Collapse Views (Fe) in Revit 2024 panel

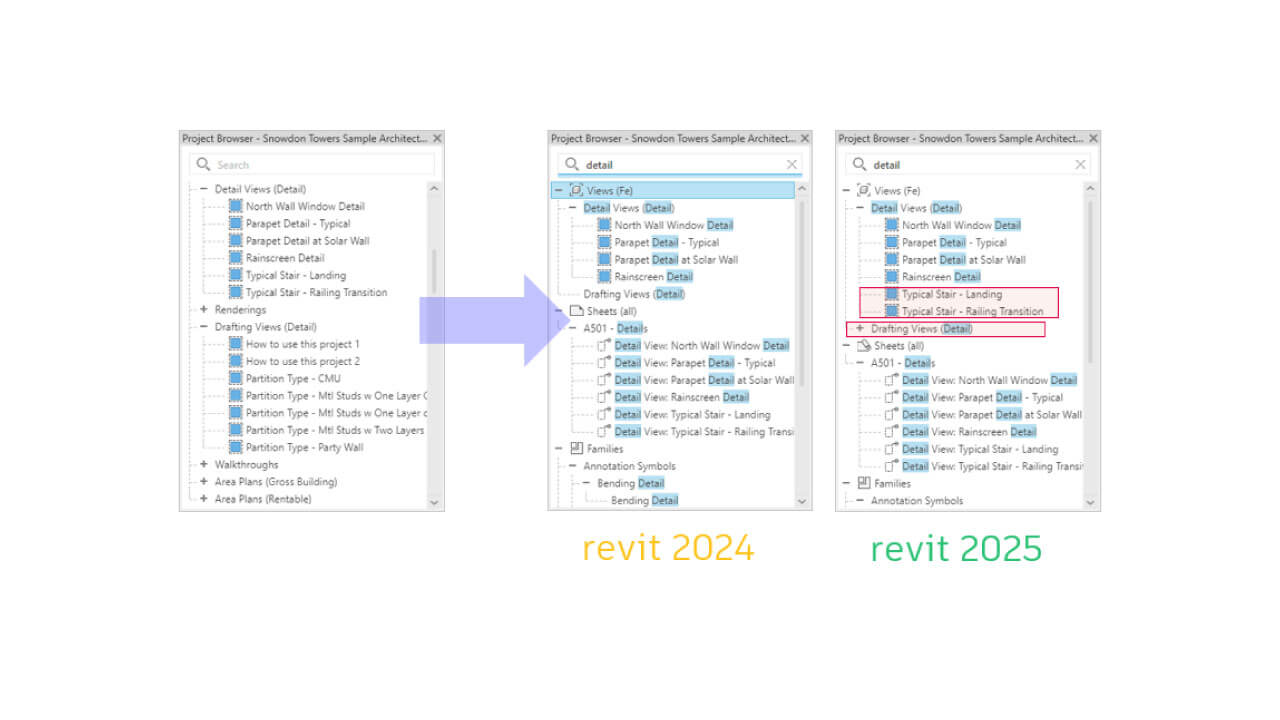click(558, 190)
